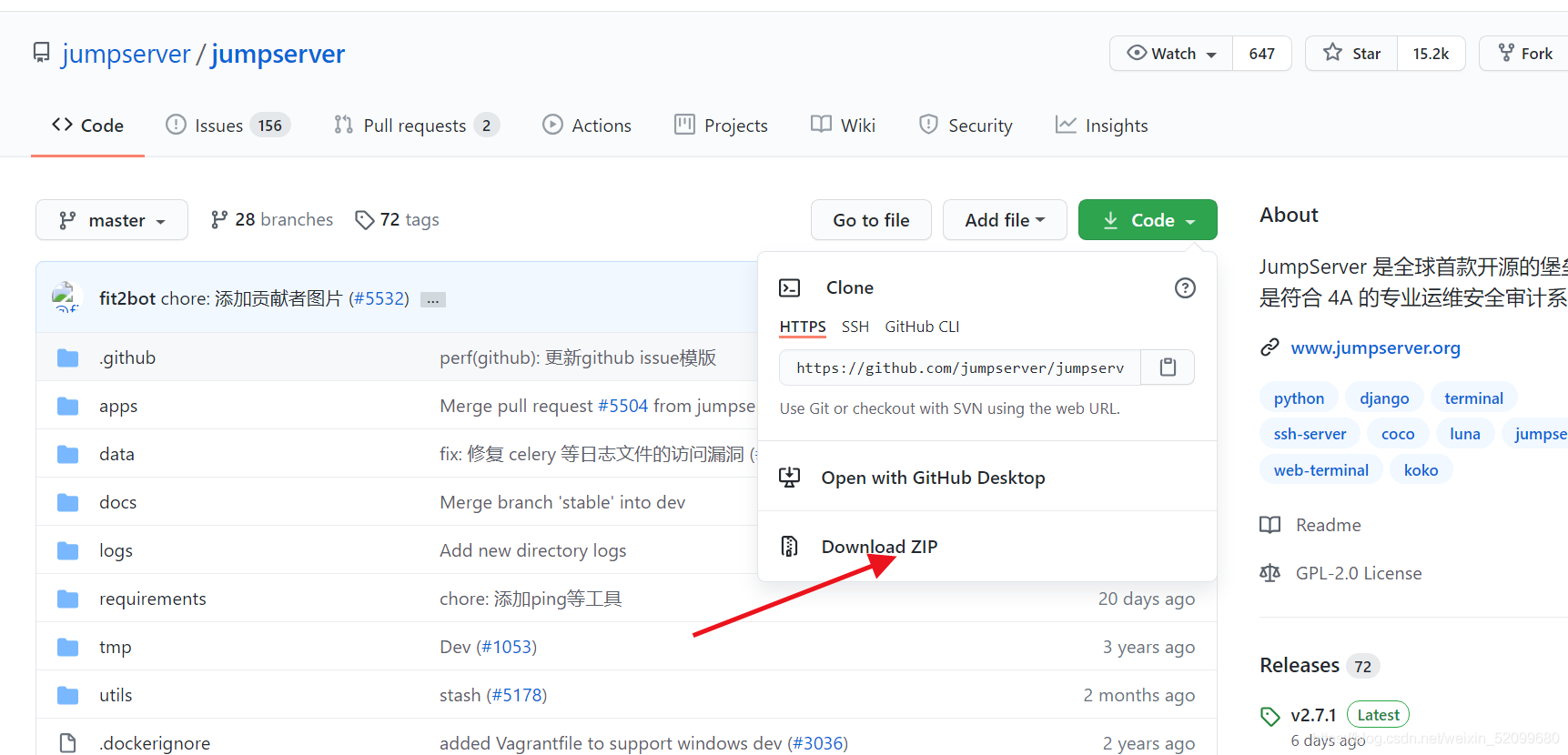Open the .github folder icon

click(x=67, y=357)
